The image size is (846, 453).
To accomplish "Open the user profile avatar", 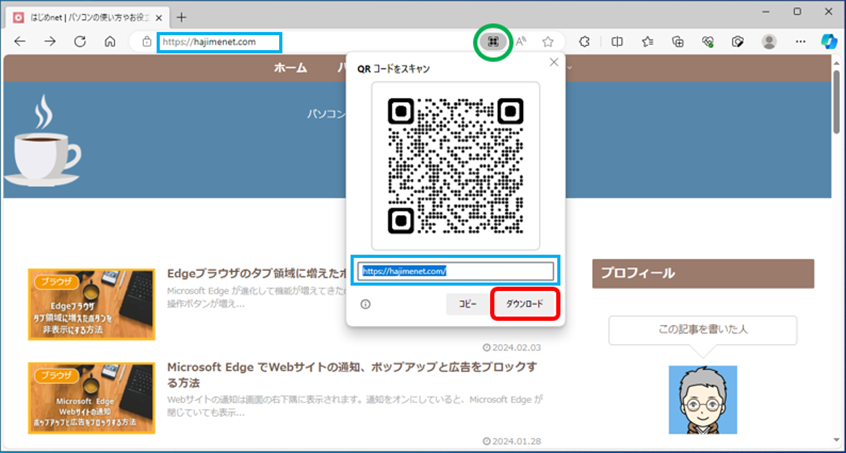I will [769, 42].
